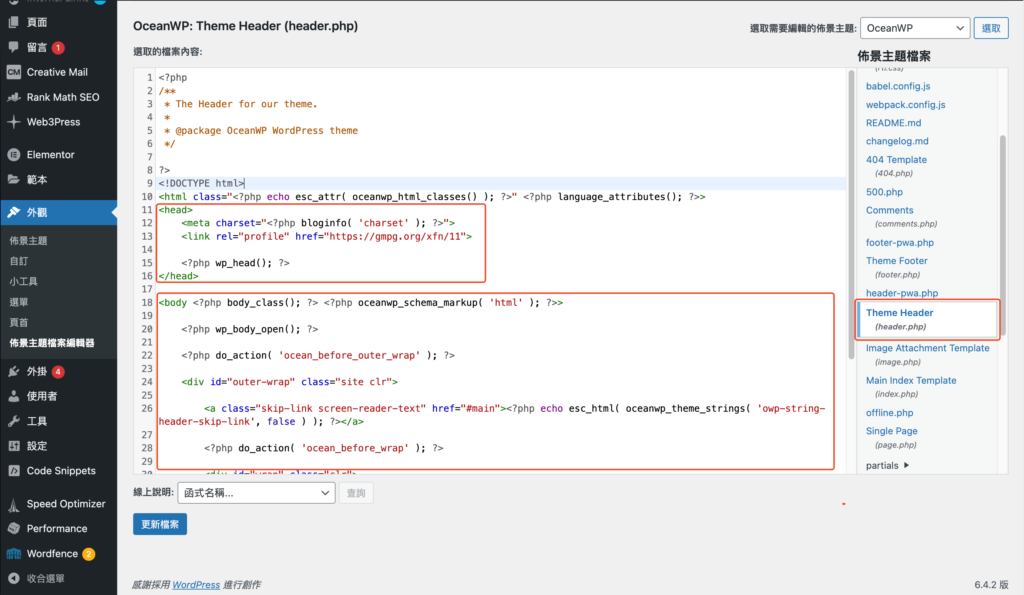Image resolution: width=1024 pixels, height=595 pixels.
Task: Click the Web3Press plus icon
Action: 13,121
